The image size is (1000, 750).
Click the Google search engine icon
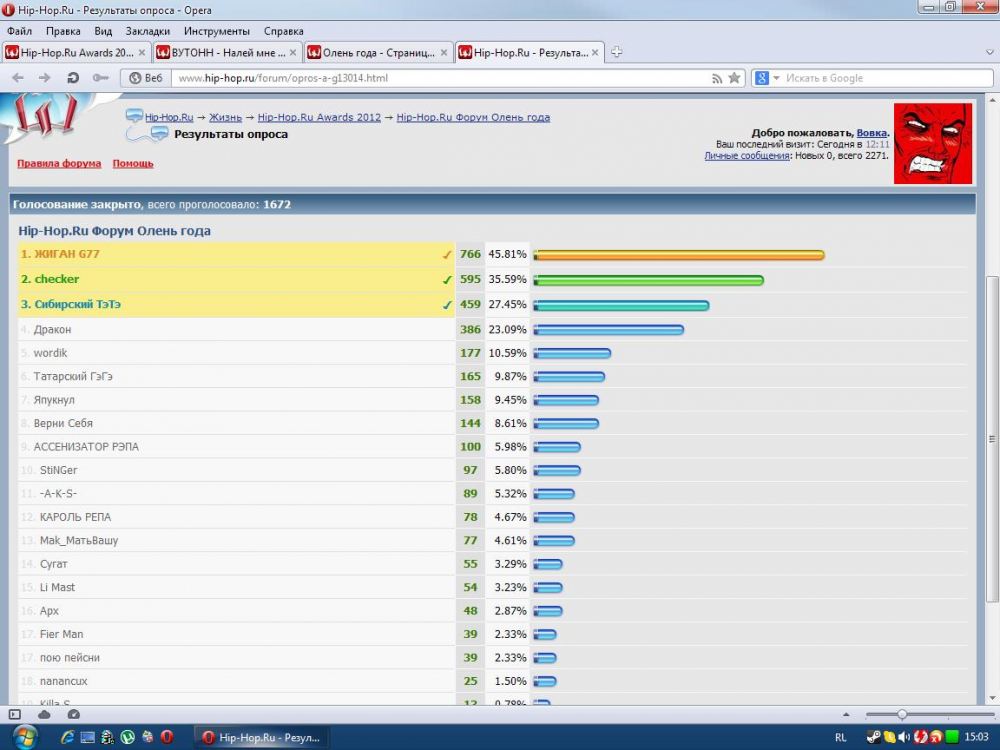point(761,78)
